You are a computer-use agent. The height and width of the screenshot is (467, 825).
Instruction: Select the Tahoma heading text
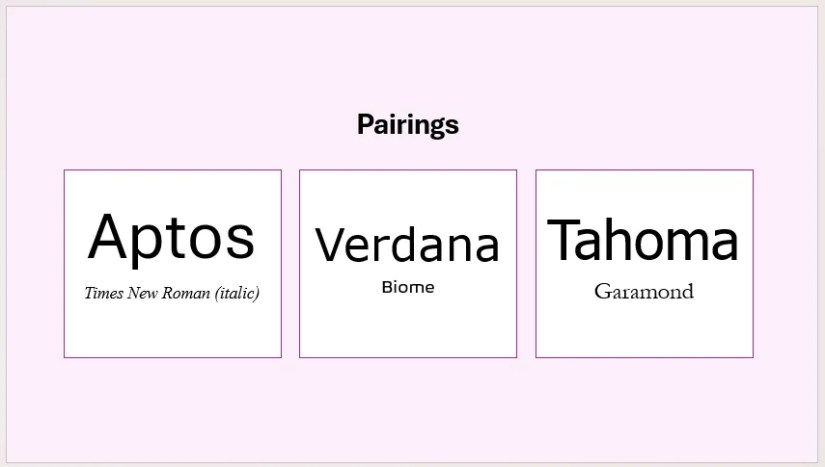(x=643, y=241)
